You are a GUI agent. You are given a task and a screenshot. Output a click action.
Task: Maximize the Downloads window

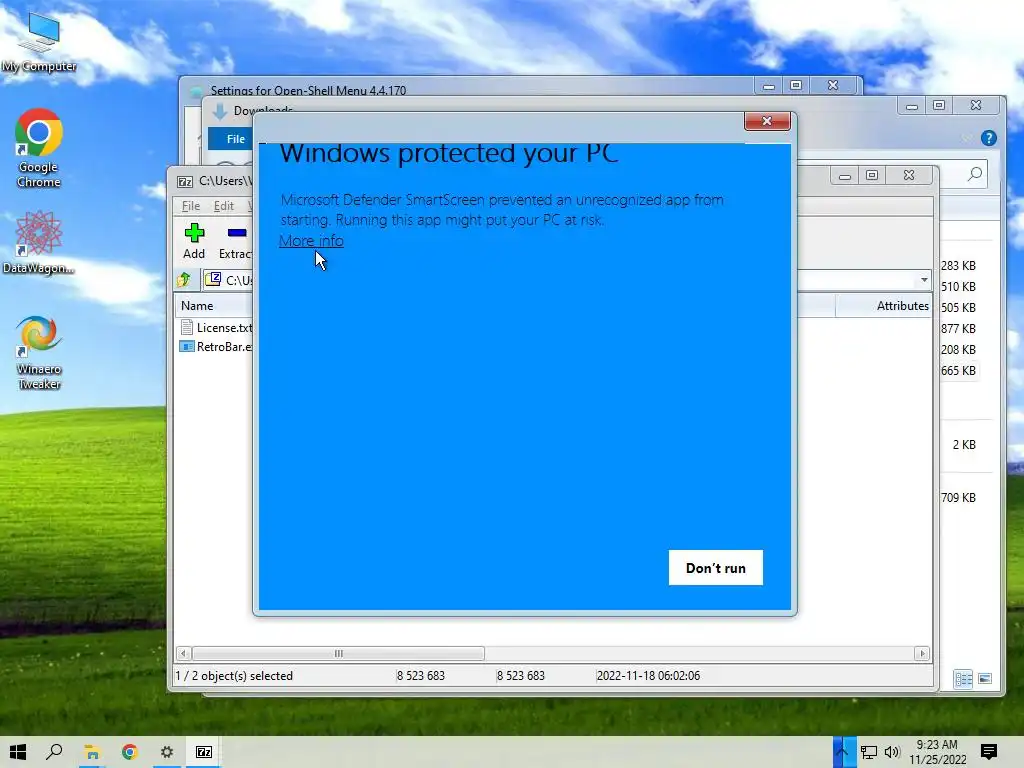click(x=938, y=105)
